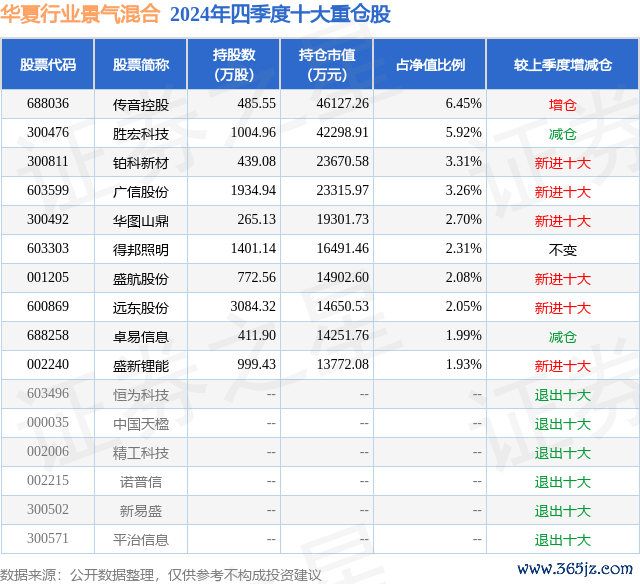Select stock name 新易盛
The image size is (640, 584).
pos(141,511)
